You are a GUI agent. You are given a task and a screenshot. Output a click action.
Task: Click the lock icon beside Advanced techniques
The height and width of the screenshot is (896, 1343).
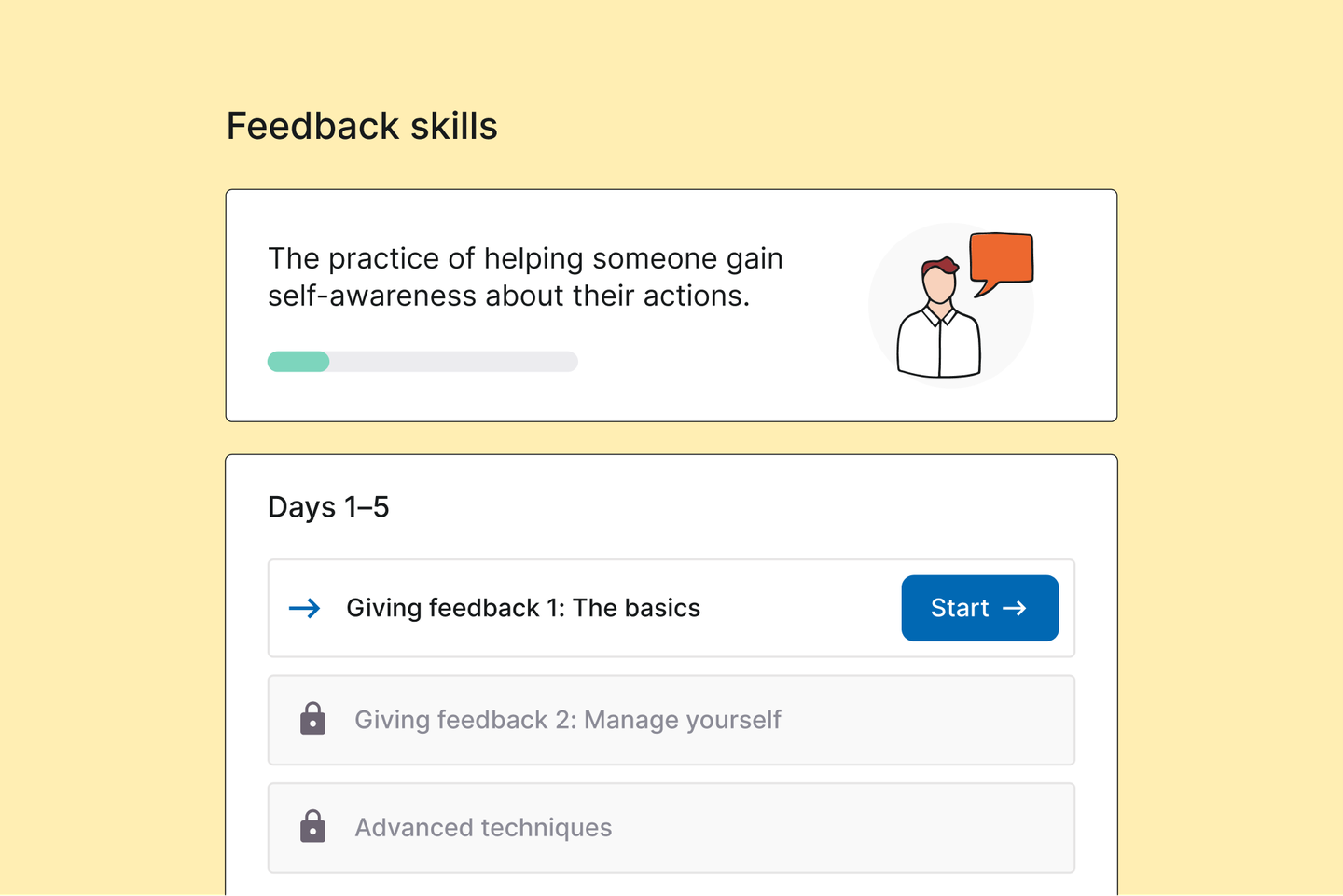(x=313, y=826)
